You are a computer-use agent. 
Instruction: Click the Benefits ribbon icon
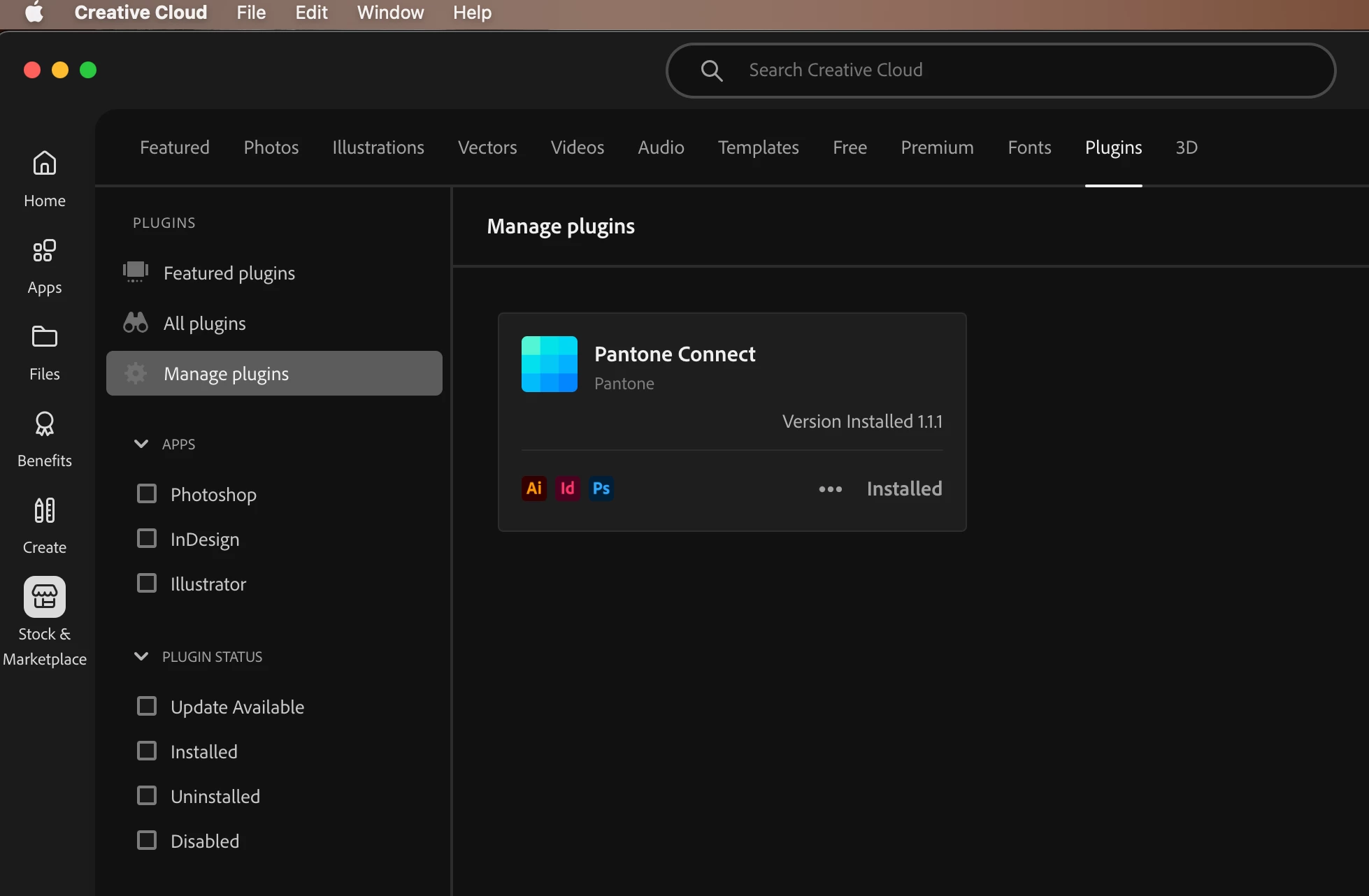click(45, 424)
